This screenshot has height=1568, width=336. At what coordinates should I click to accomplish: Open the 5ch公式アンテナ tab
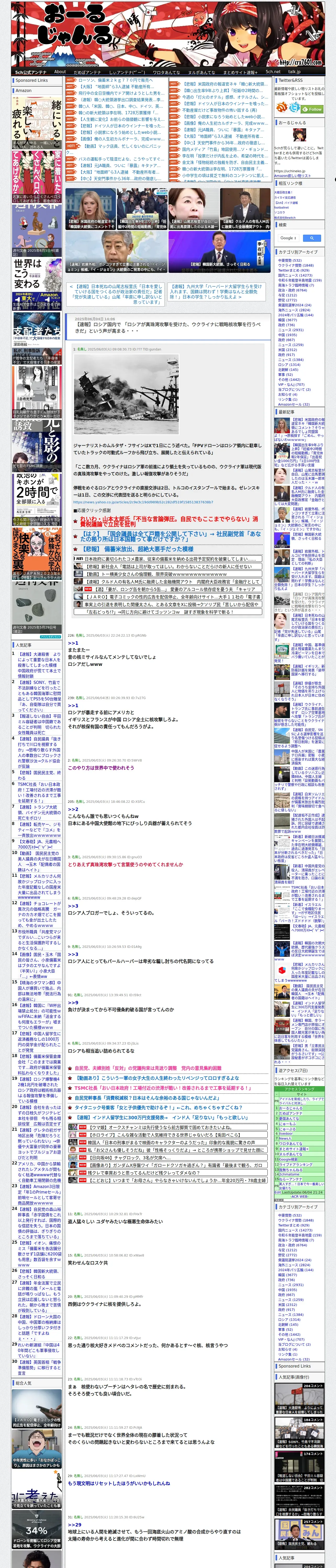[31, 72]
